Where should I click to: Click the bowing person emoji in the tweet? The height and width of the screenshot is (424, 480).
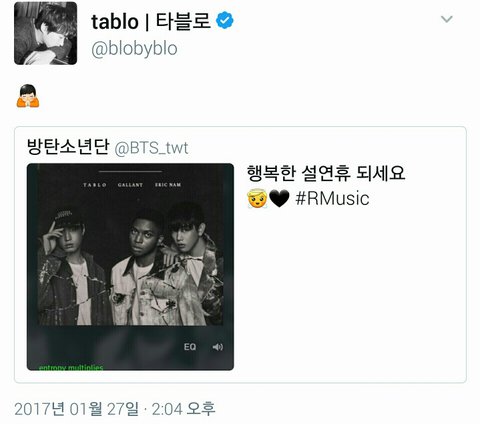28,96
